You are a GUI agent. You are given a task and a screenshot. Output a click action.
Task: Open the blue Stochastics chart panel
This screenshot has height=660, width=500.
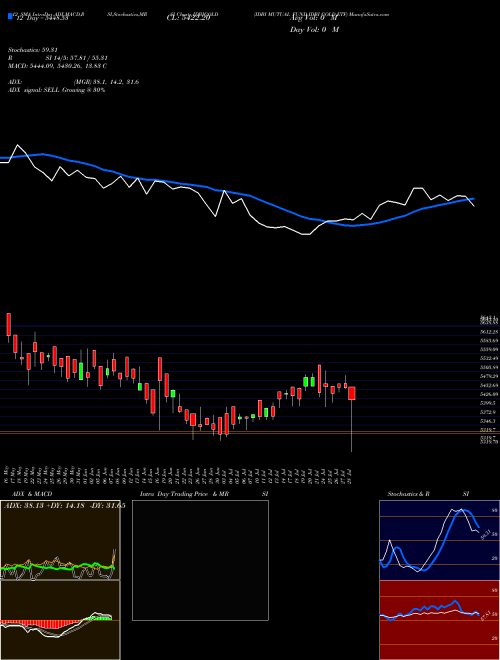(x=439, y=540)
